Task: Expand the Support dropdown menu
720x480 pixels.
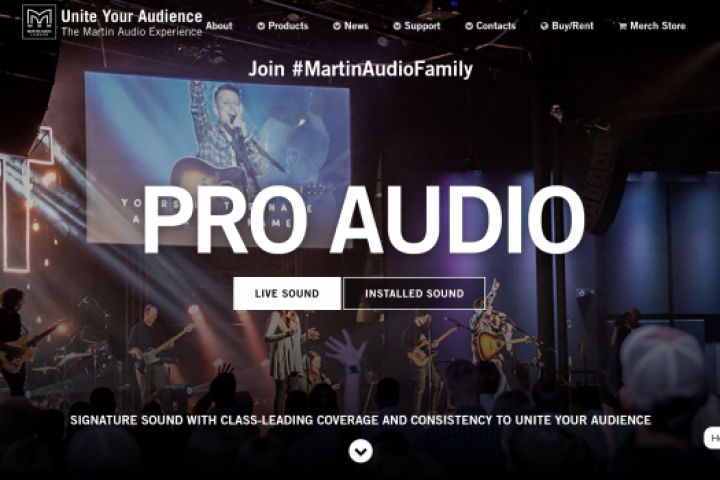Action: [x=417, y=26]
